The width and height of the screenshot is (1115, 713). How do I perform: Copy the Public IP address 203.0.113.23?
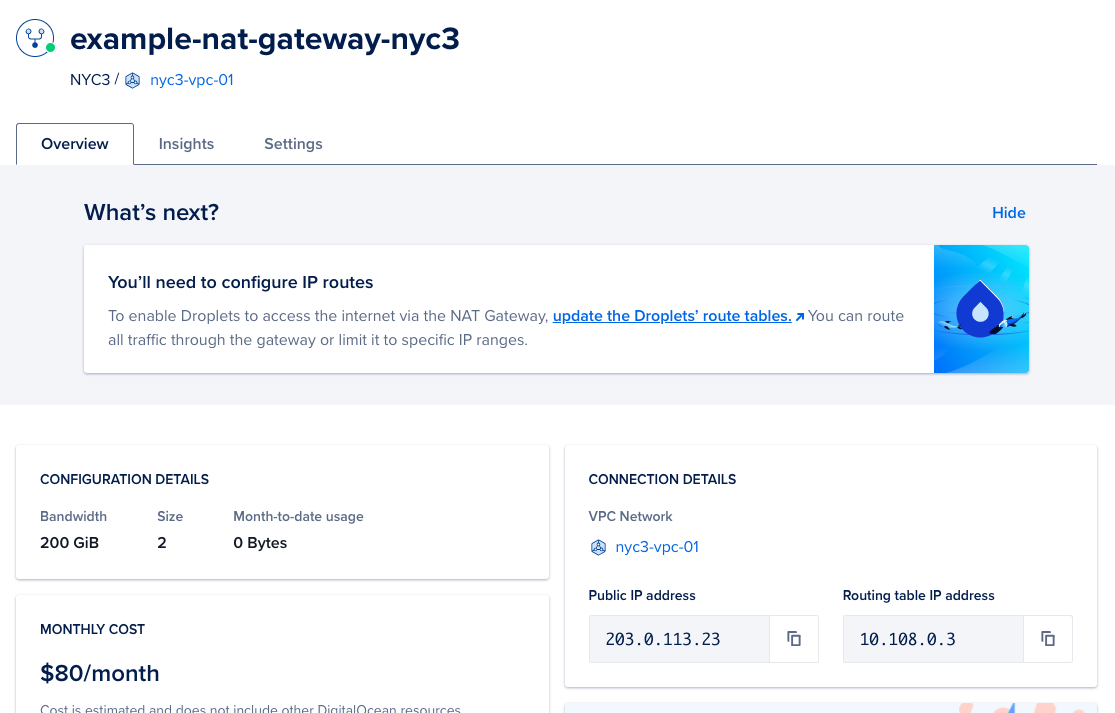(x=793, y=638)
